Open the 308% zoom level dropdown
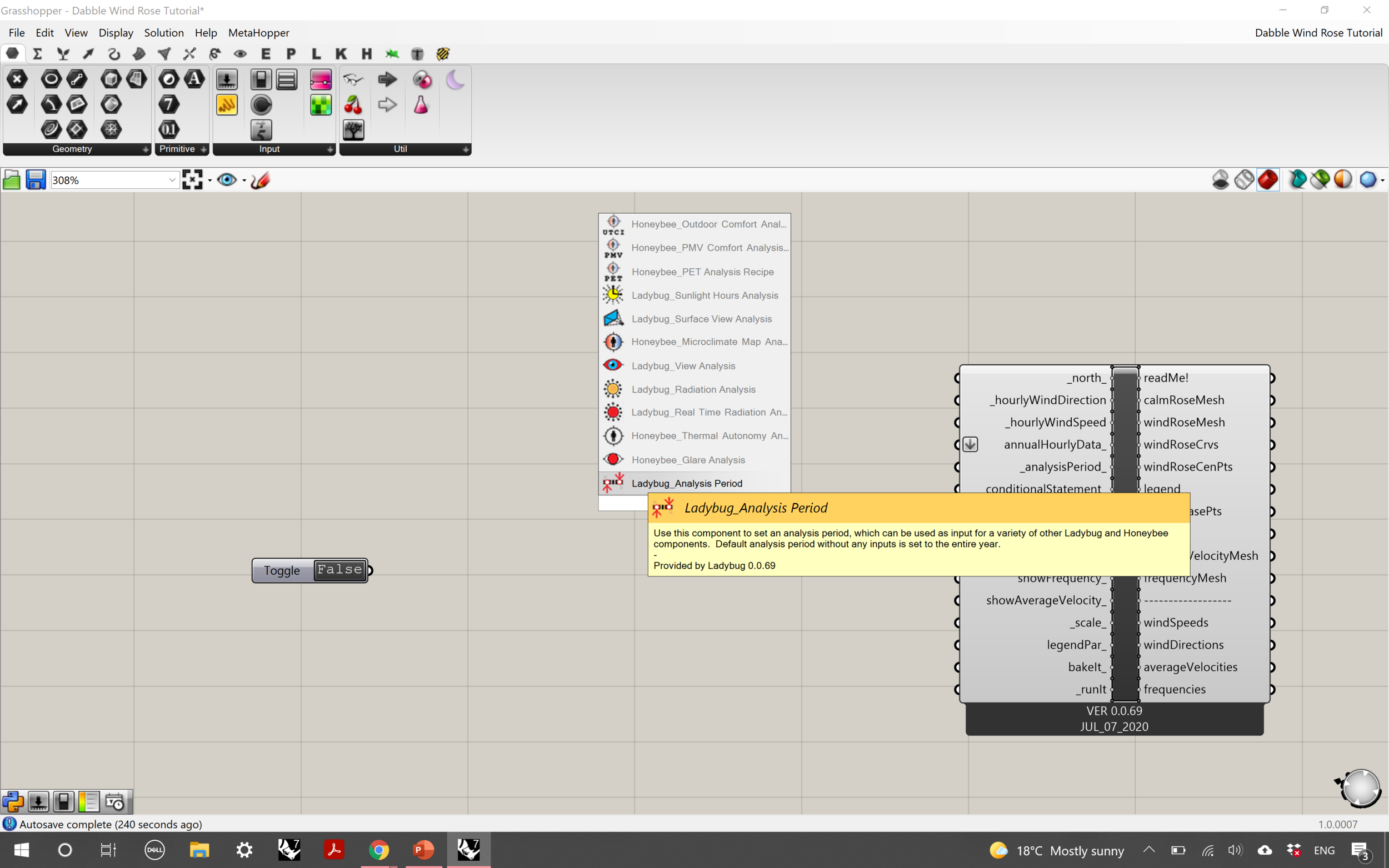Viewport: 1389px width, 868px height. pyautogui.click(x=172, y=180)
